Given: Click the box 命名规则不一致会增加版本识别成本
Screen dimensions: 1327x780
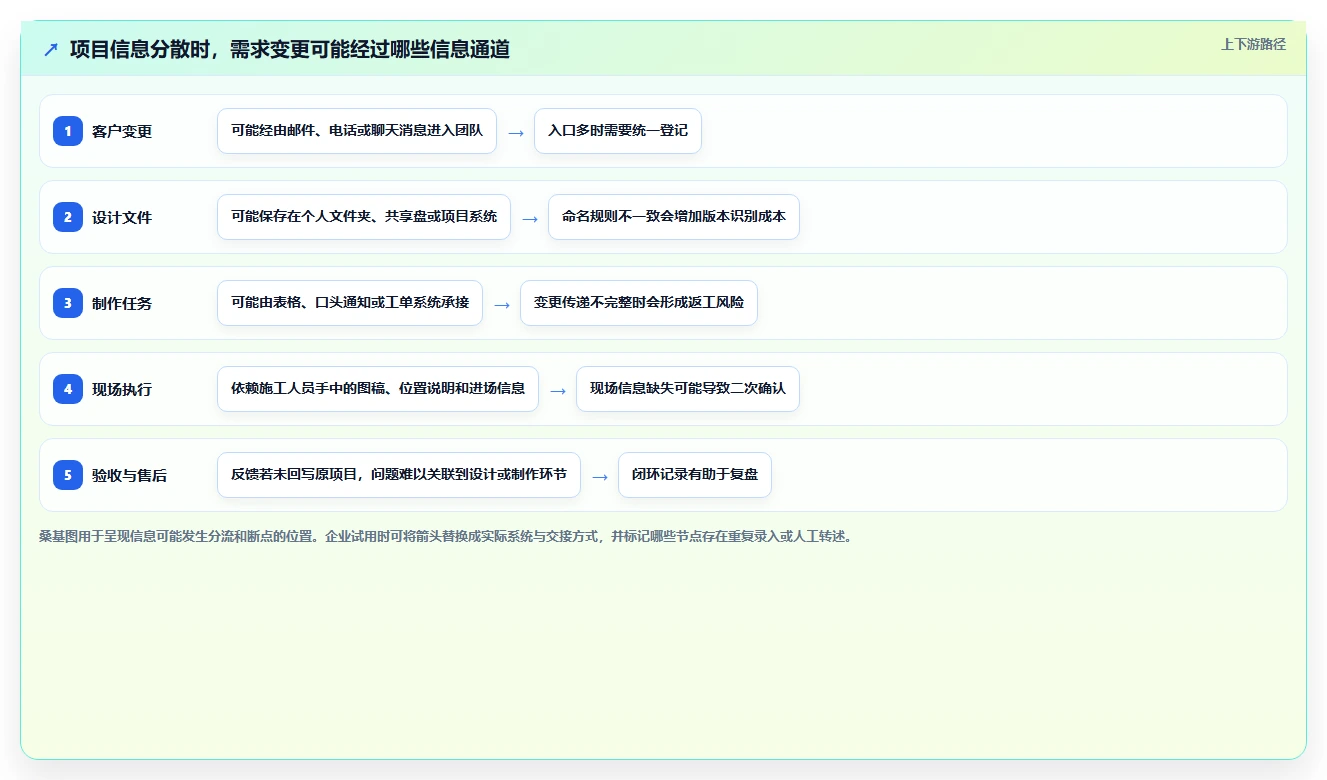Looking at the screenshot, I should point(674,217).
